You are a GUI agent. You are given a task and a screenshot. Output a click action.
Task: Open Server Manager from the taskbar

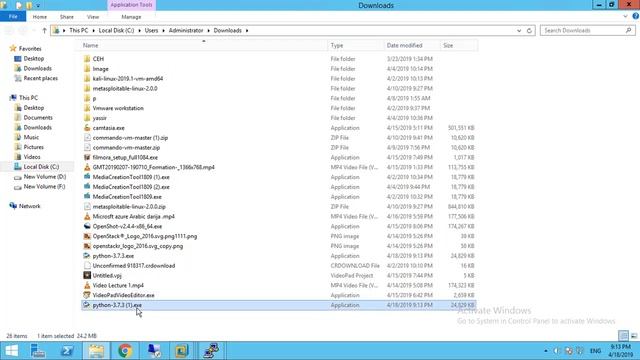click(x=38, y=351)
